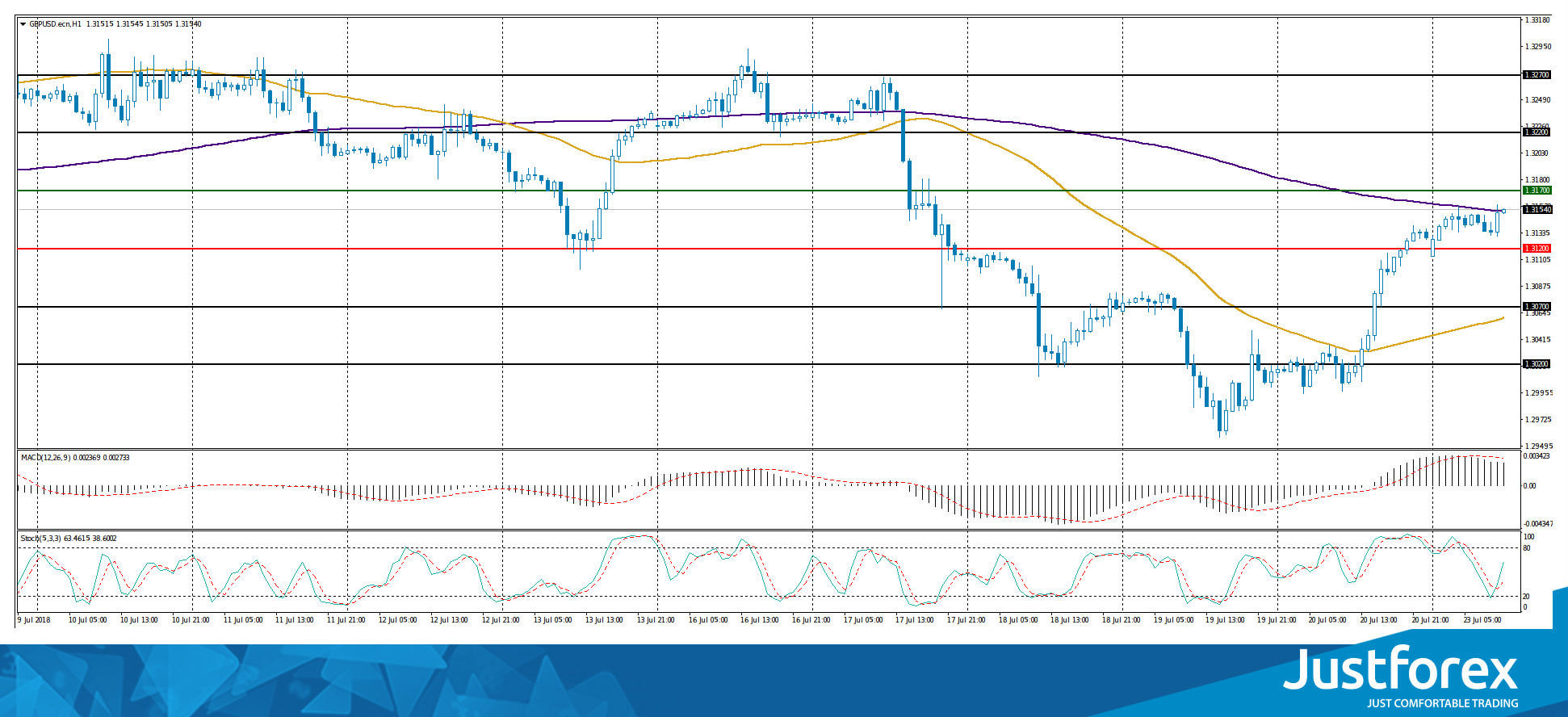Click the 13 Jul 21:00 time label
1568x717 pixels.
656,620
